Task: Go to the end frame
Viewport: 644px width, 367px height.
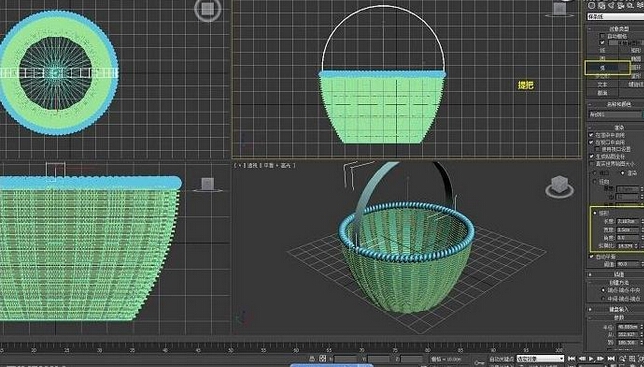Action: pos(611,359)
